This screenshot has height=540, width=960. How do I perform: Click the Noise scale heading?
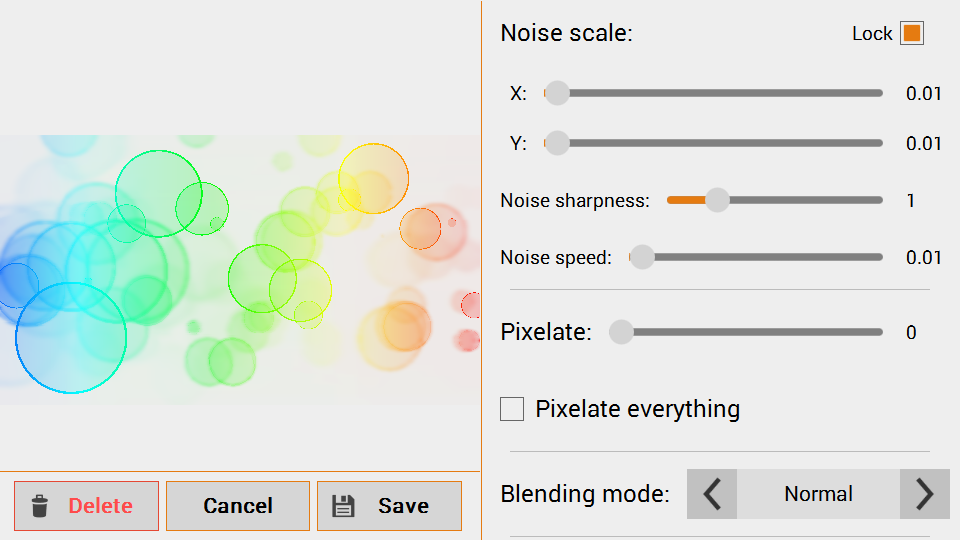tap(566, 33)
